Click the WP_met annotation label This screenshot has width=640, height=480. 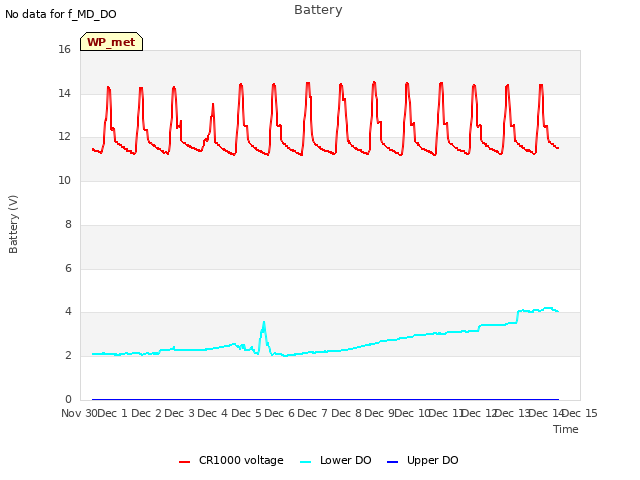pyautogui.click(x=111, y=42)
